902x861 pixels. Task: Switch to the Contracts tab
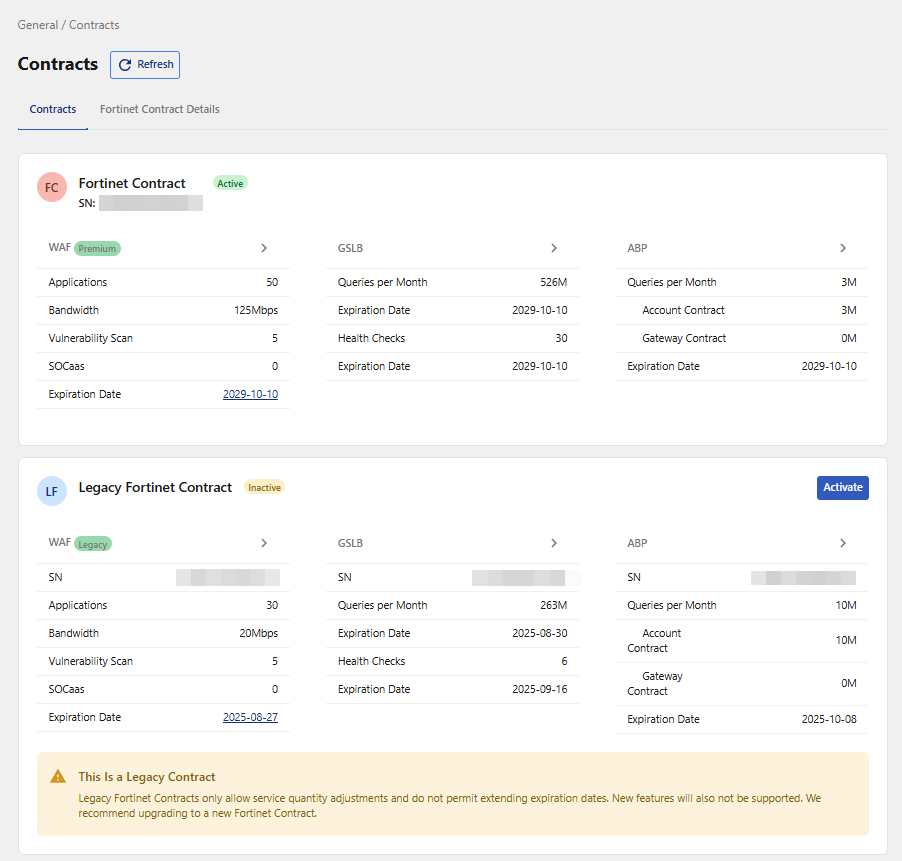pyautogui.click(x=53, y=110)
